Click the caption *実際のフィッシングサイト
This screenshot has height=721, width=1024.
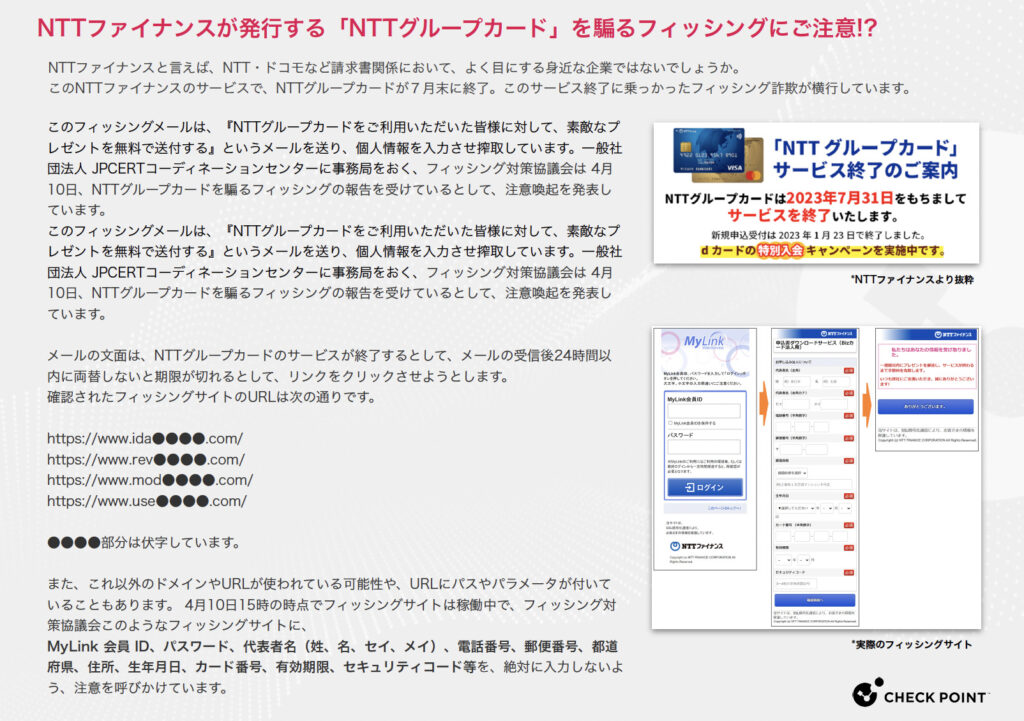click(912, 645)
